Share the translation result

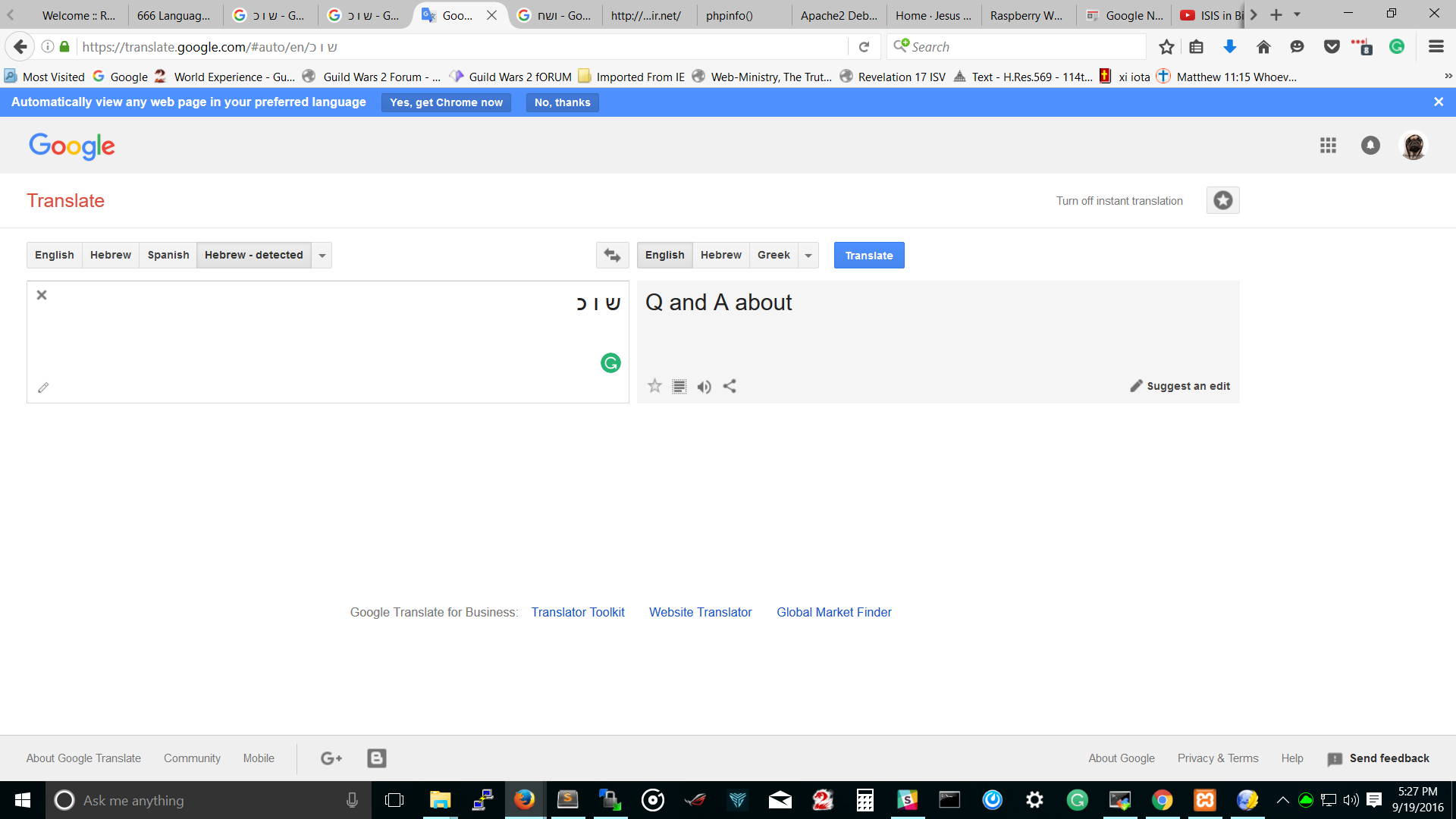pyautogui.click(x=730, y=386)
